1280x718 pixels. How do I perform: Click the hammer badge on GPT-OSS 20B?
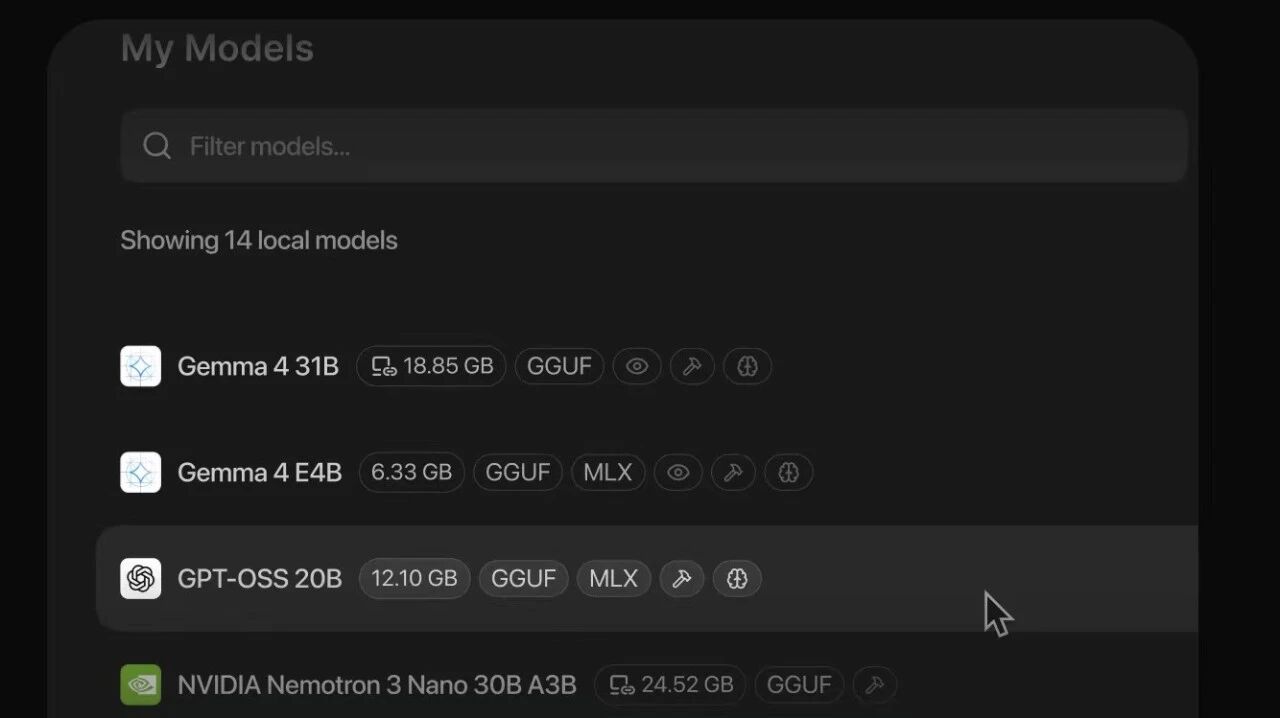tap(682, 578)
